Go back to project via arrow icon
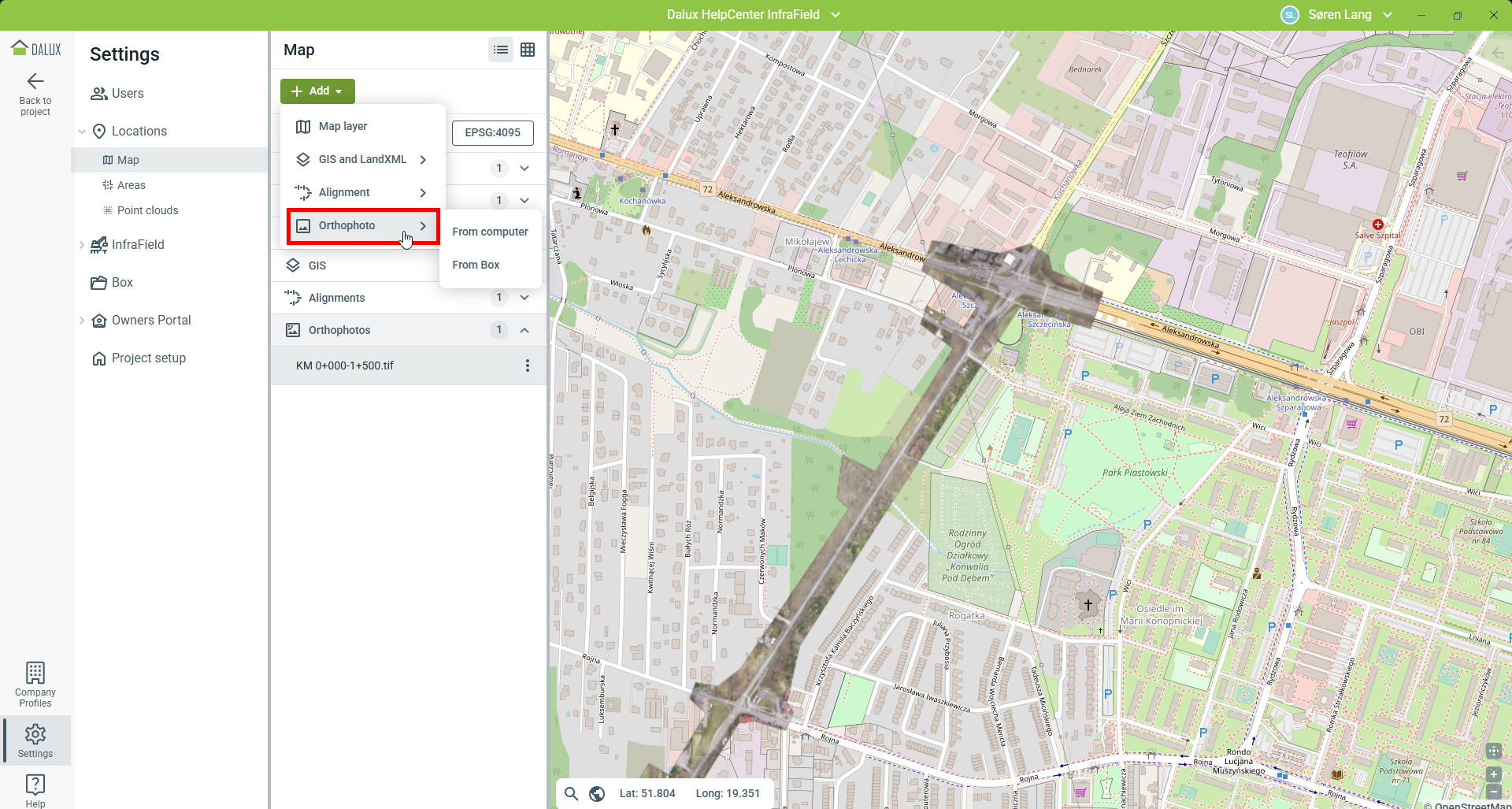The image size is (1512, 809). (x=35, y=81)
